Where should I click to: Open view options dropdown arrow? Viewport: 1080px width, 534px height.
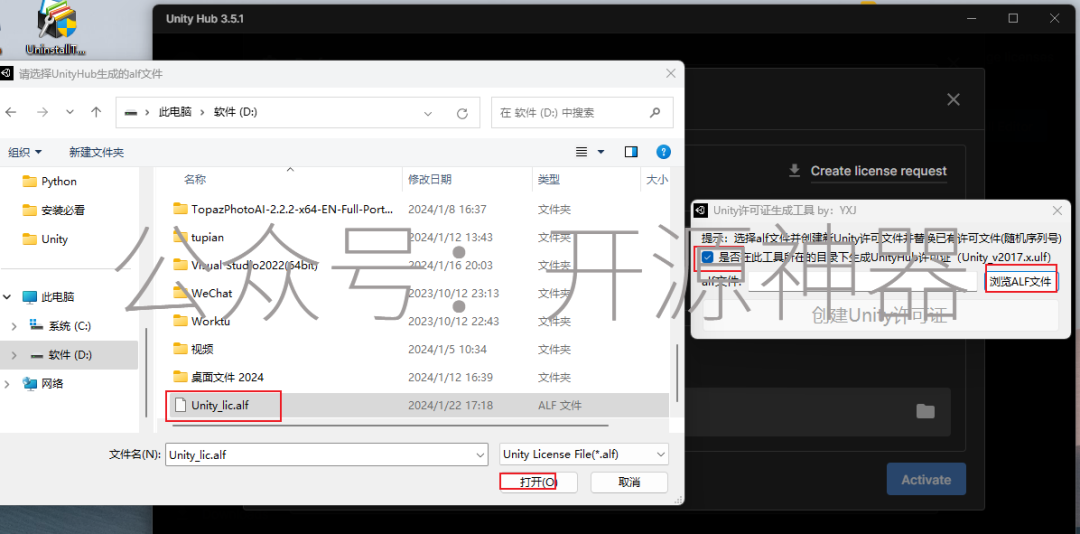[x=601, y=152]
